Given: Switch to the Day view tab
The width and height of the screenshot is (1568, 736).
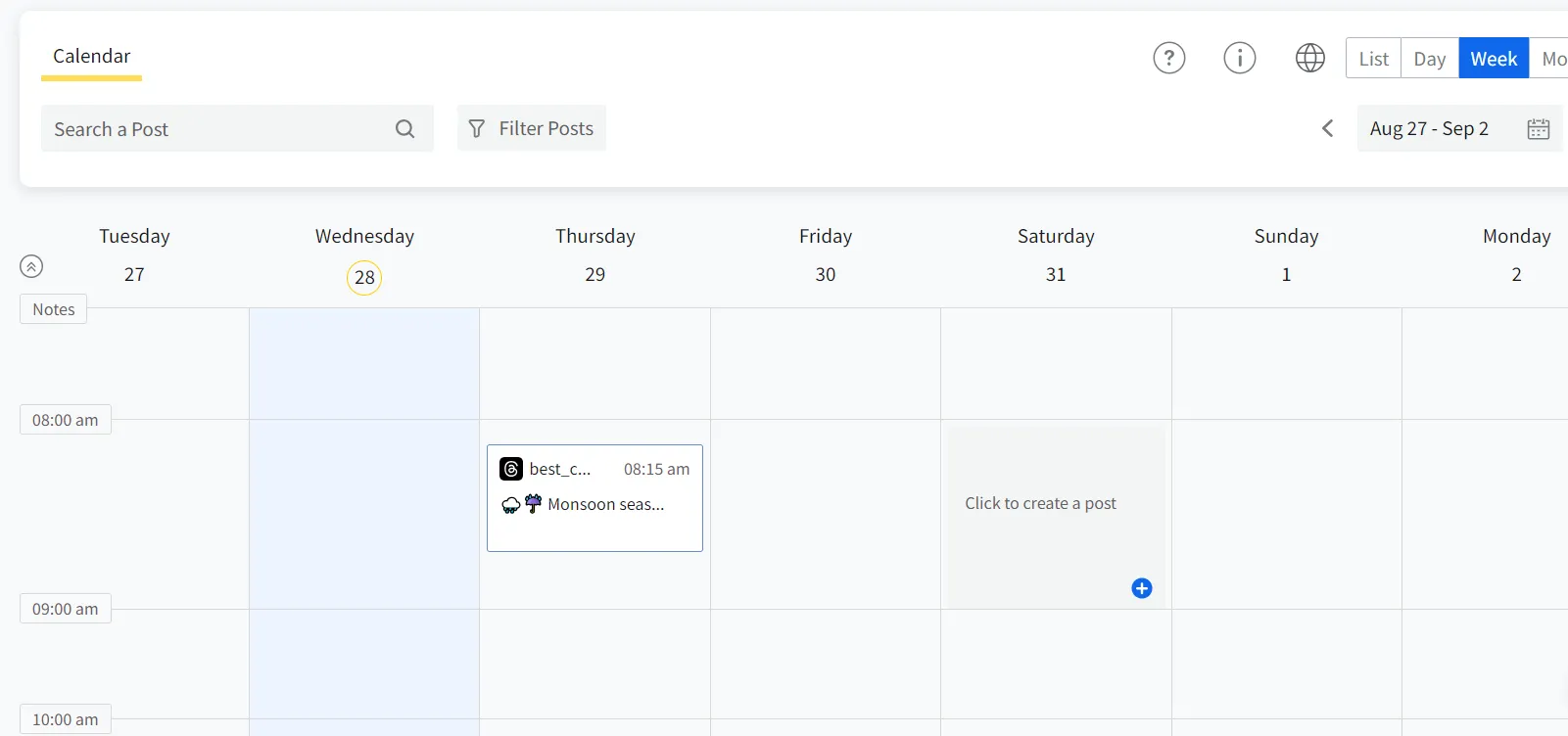Looking at the screenshot, I should 1429,58.
